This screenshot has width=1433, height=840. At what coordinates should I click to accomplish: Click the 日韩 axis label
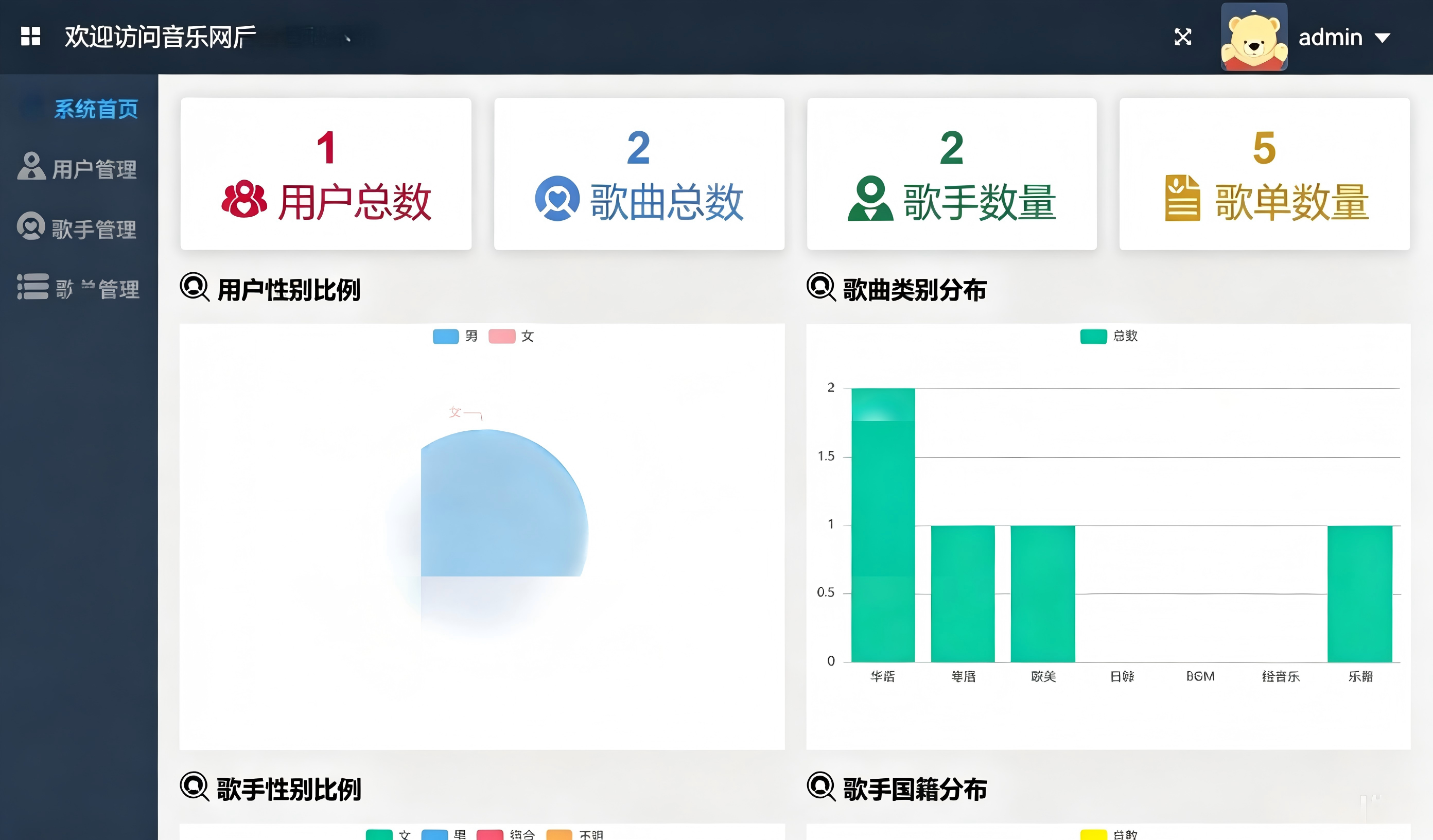[1122, 676]
